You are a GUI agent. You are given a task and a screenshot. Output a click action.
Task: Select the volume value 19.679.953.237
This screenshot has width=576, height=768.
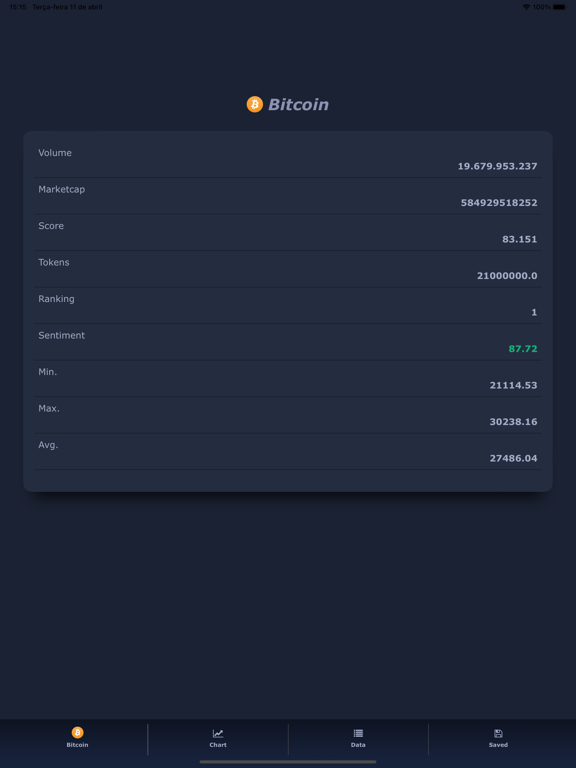point(497,166)
